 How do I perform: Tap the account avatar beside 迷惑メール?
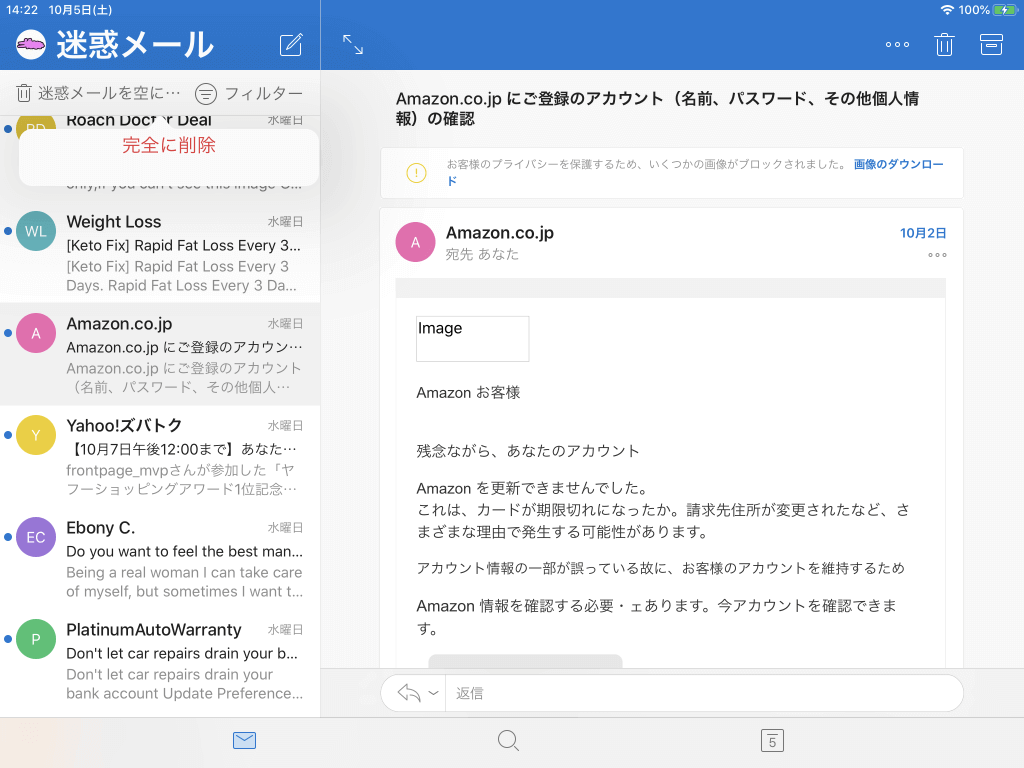(31, 45)
